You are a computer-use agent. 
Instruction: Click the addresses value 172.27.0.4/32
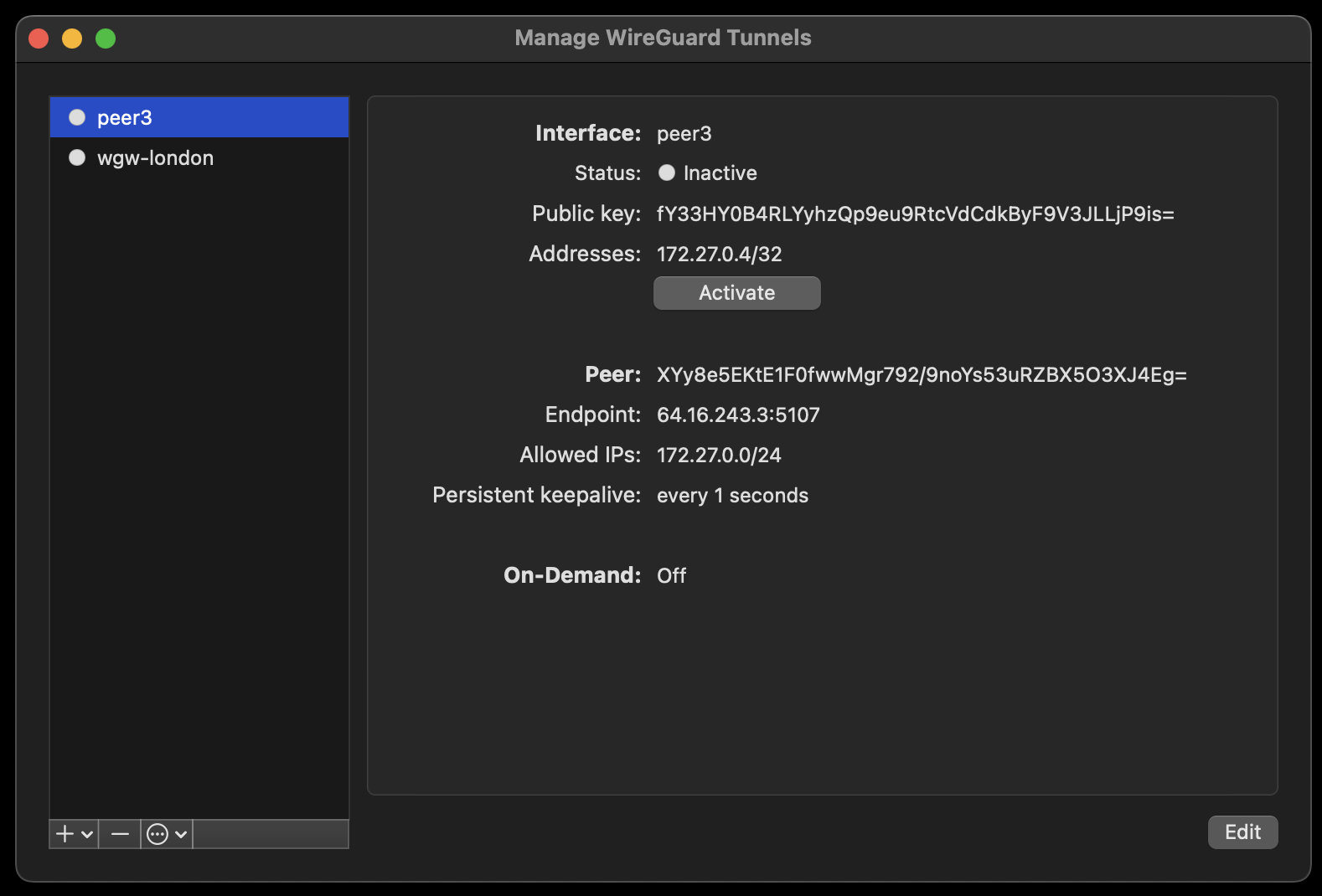pos(719,254)
